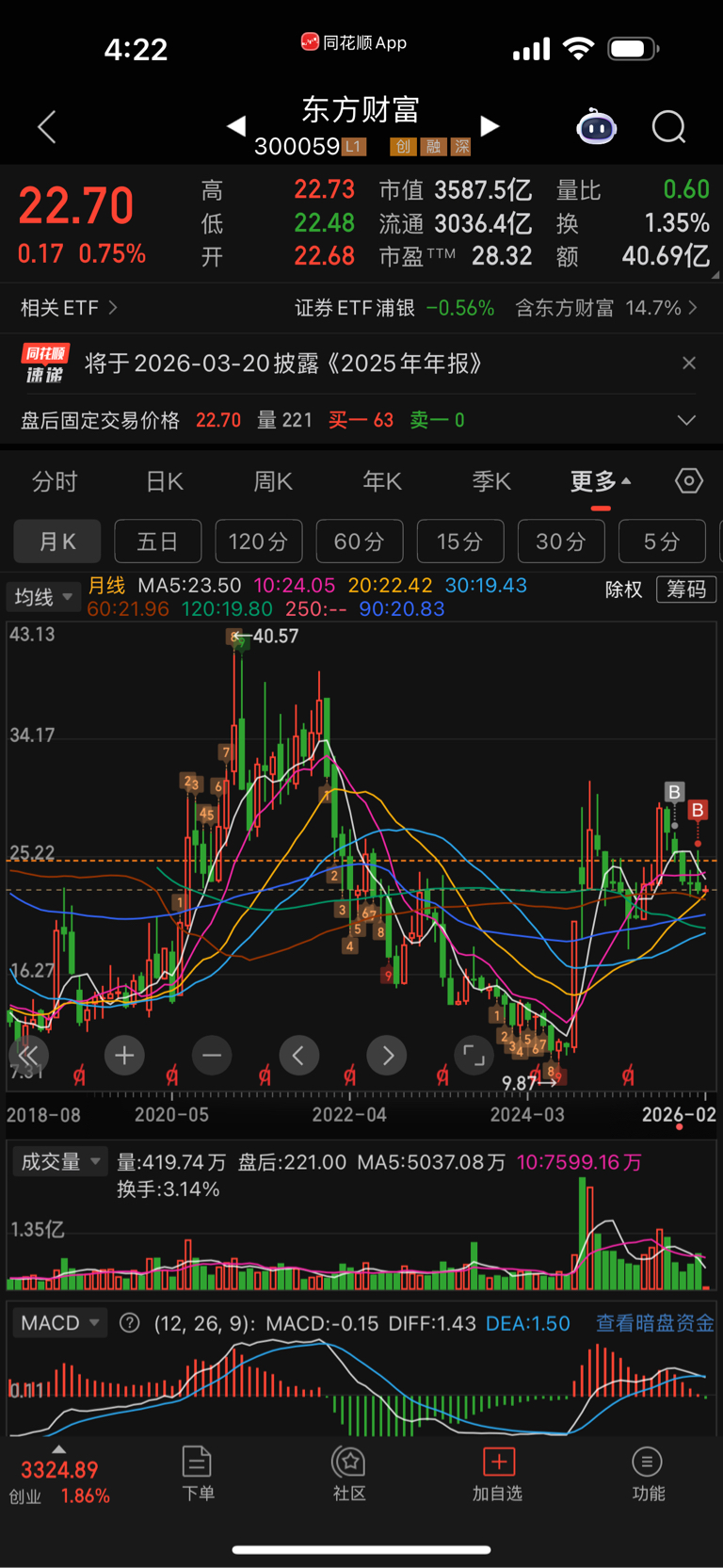
Task: Toggle 除权 adjustment setting
Action: click(623, 590)
